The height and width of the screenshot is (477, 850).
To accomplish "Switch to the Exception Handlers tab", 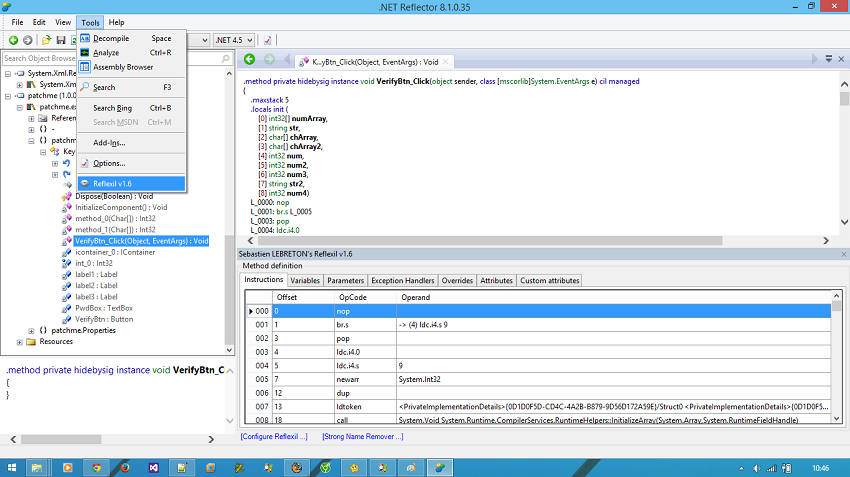I will tap(403, 280).
